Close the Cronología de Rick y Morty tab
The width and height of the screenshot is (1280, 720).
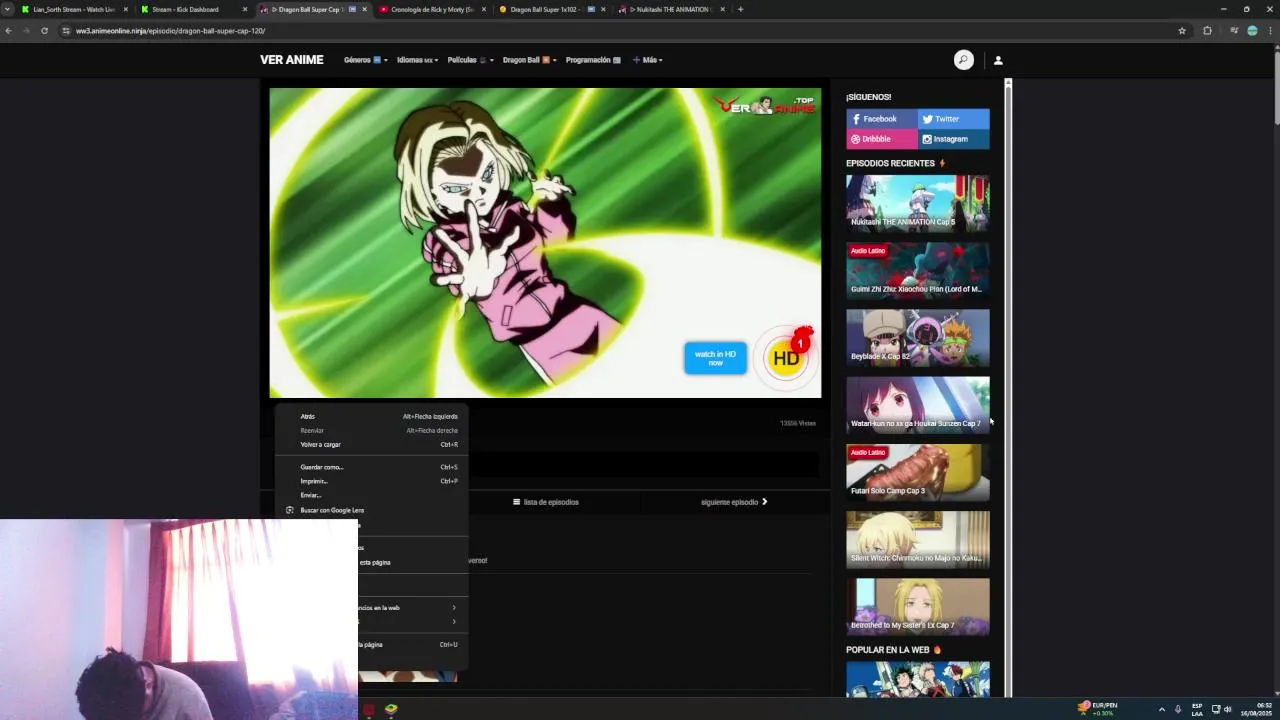pos(484,9)
